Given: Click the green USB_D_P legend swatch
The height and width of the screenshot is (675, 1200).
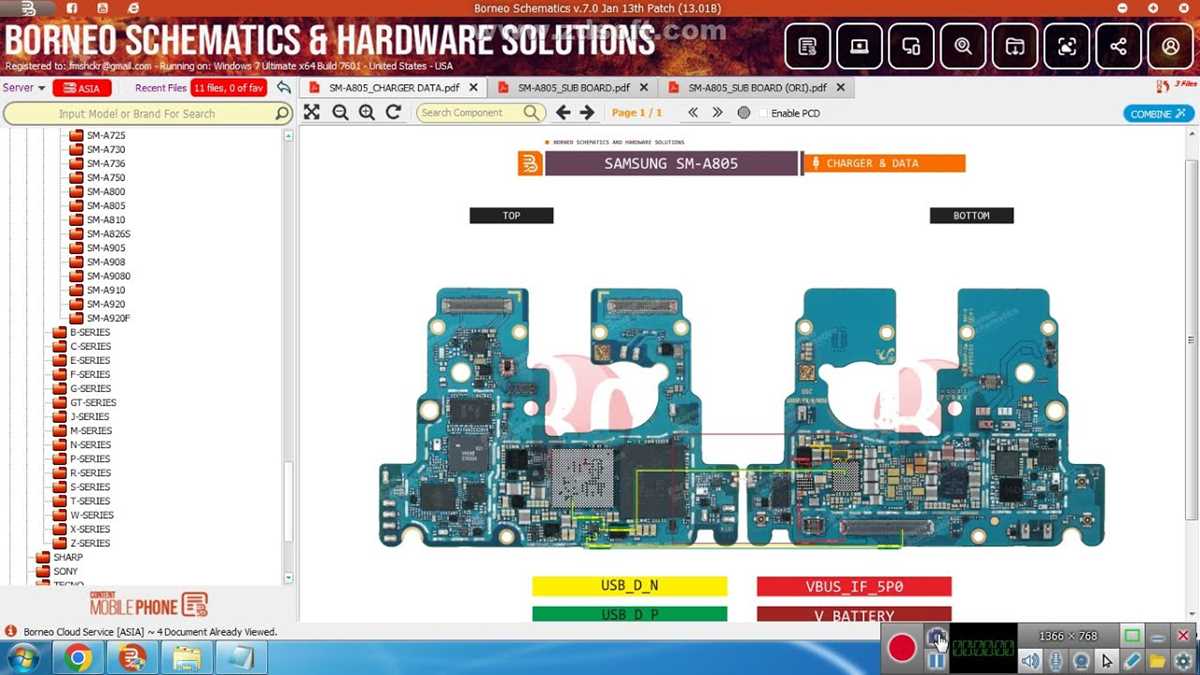Looking at the screenshot, I should (630, 614).
